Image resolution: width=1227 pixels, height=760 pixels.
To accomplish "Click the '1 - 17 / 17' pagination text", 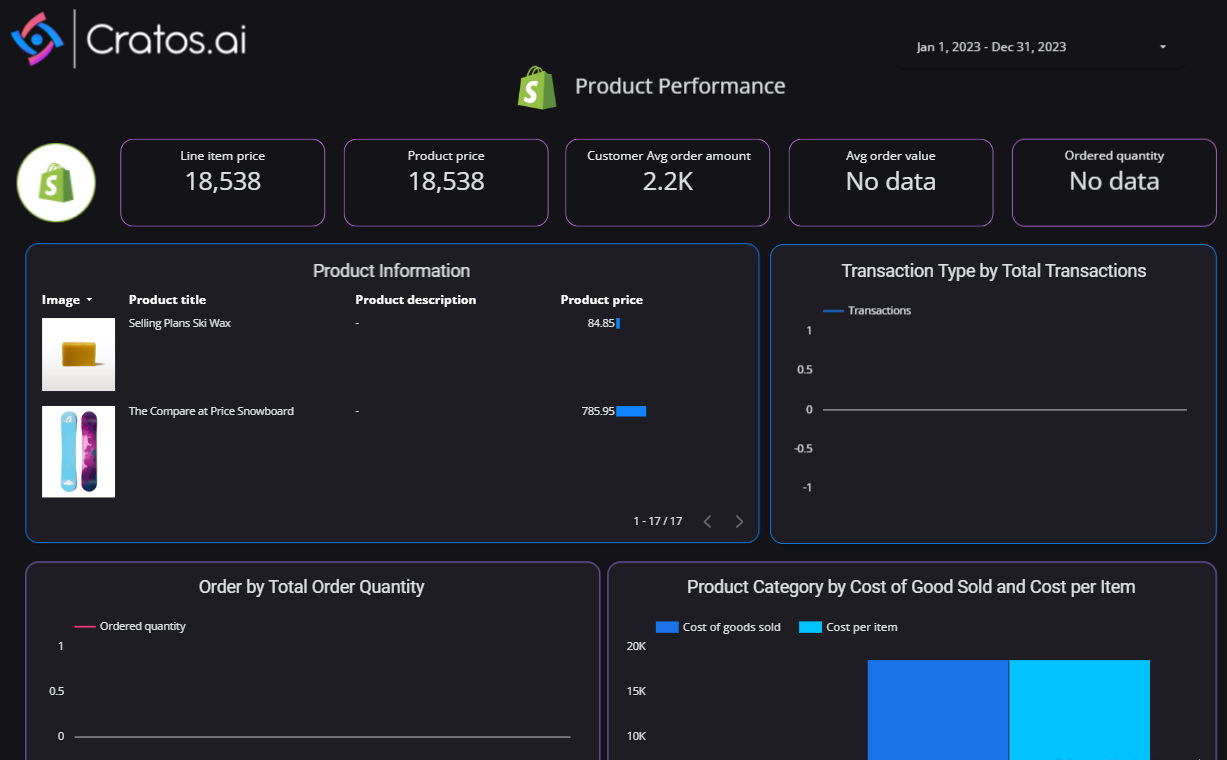I will coord(658,521).
